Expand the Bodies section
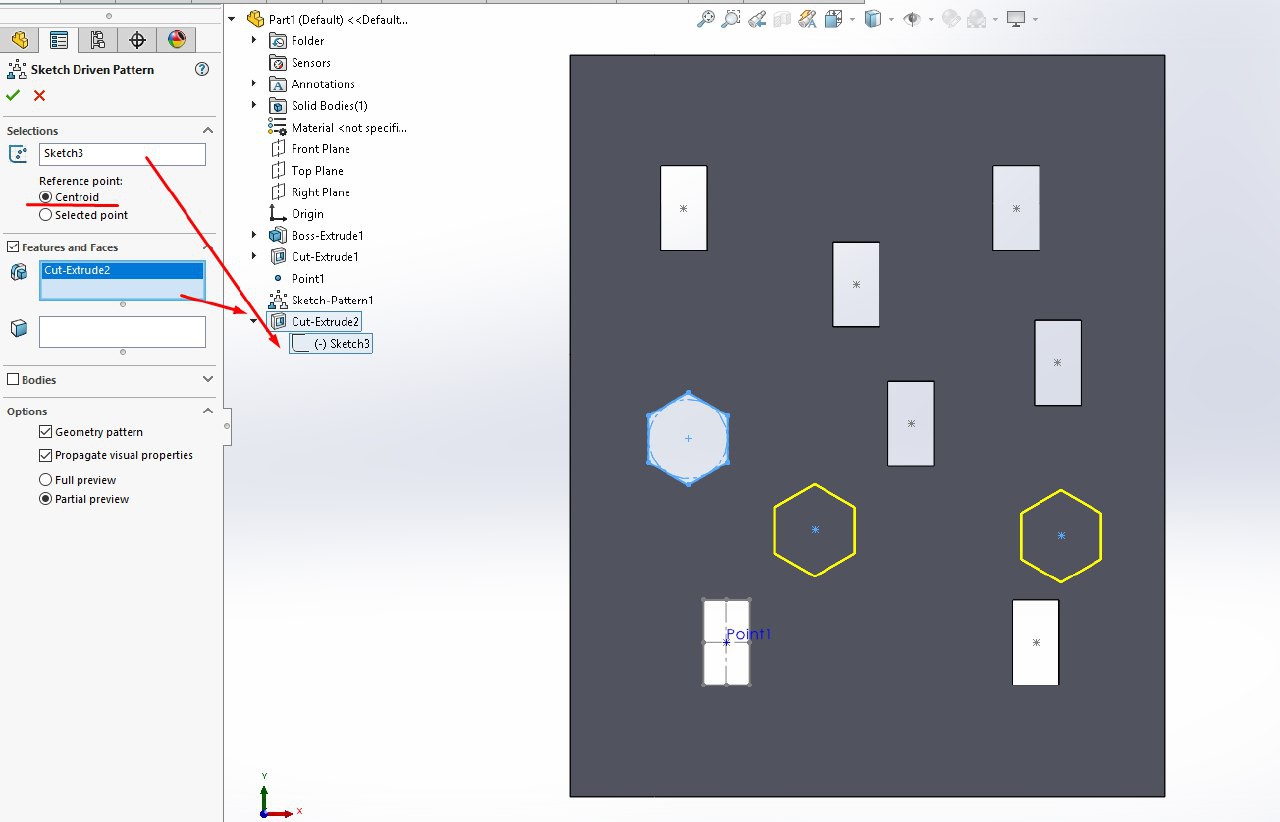 [208, 379]
